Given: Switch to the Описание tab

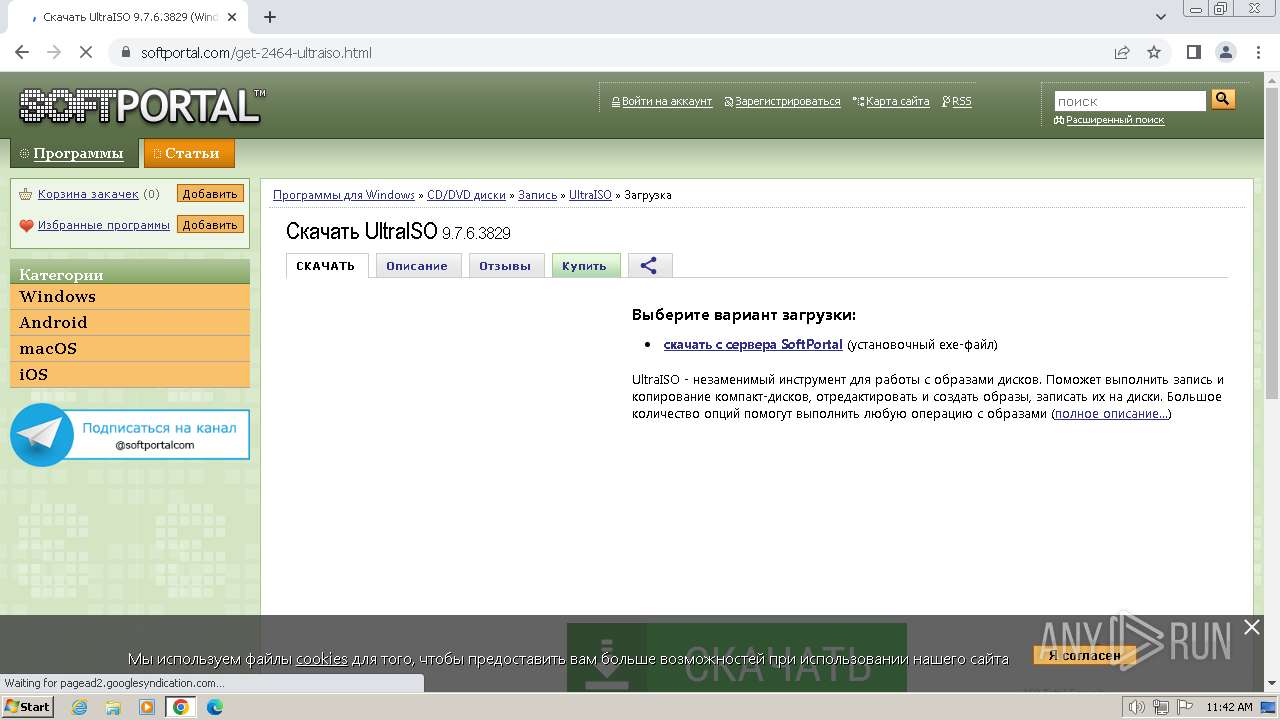Looking at the screenshot, I should coord(417,265).
